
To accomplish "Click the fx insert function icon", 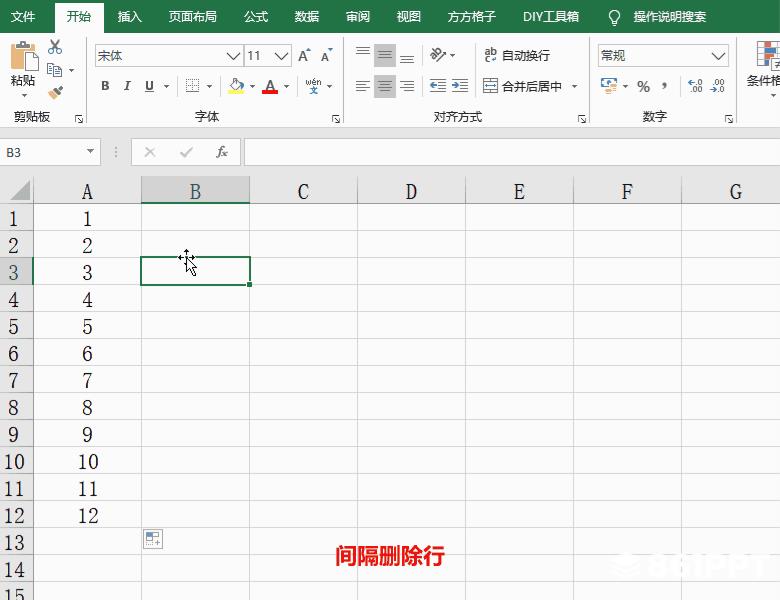I will pyautogui.click(x=222, y=152).
